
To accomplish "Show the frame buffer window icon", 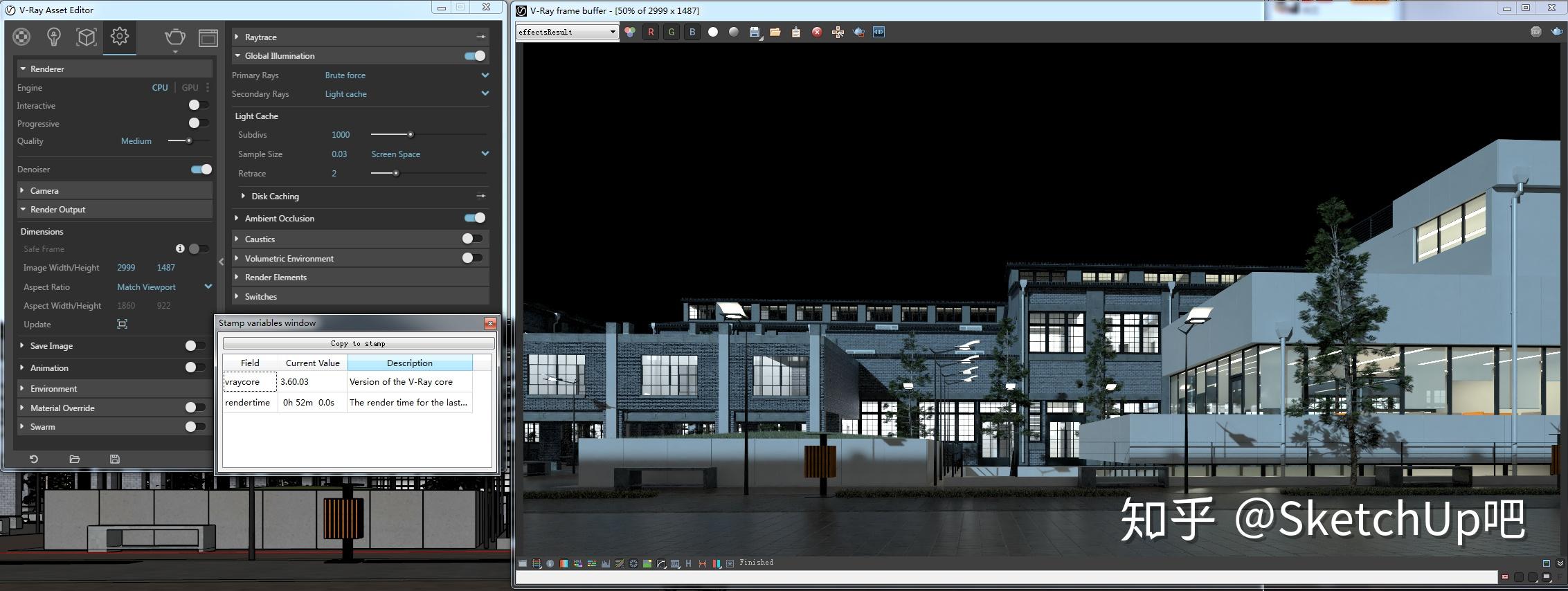I will tap(208, 37).
